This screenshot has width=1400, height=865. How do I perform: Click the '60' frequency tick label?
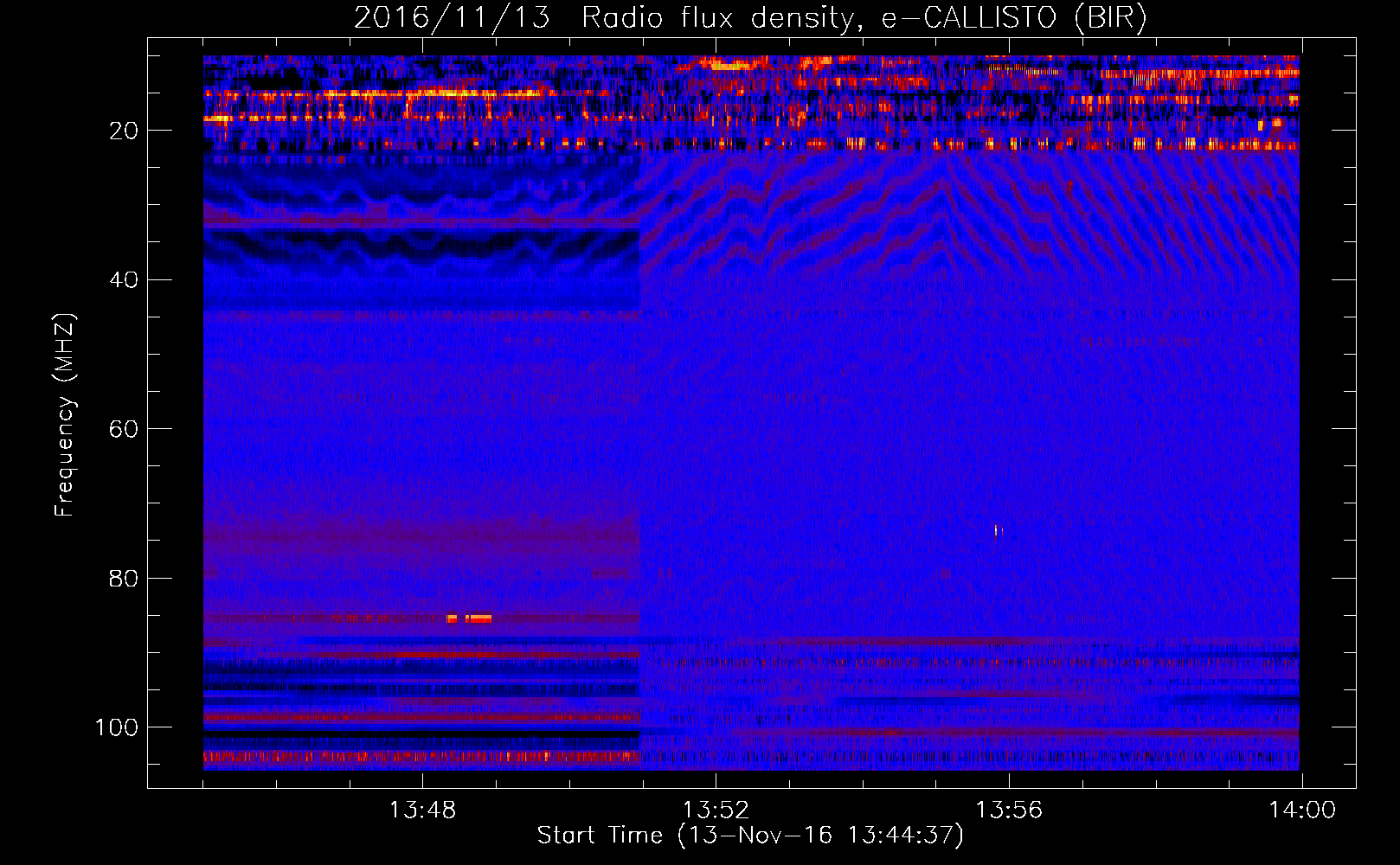pyautogui.click(x=125, y=429)
